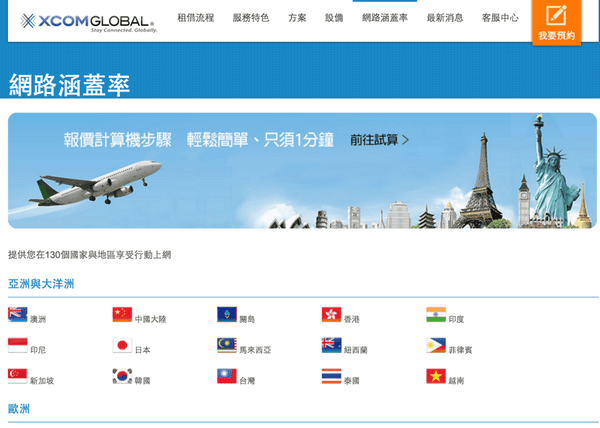Click the 前往試算 link in banner
Viewport: 600px width, 428px height.
click(x=379, y=140)
